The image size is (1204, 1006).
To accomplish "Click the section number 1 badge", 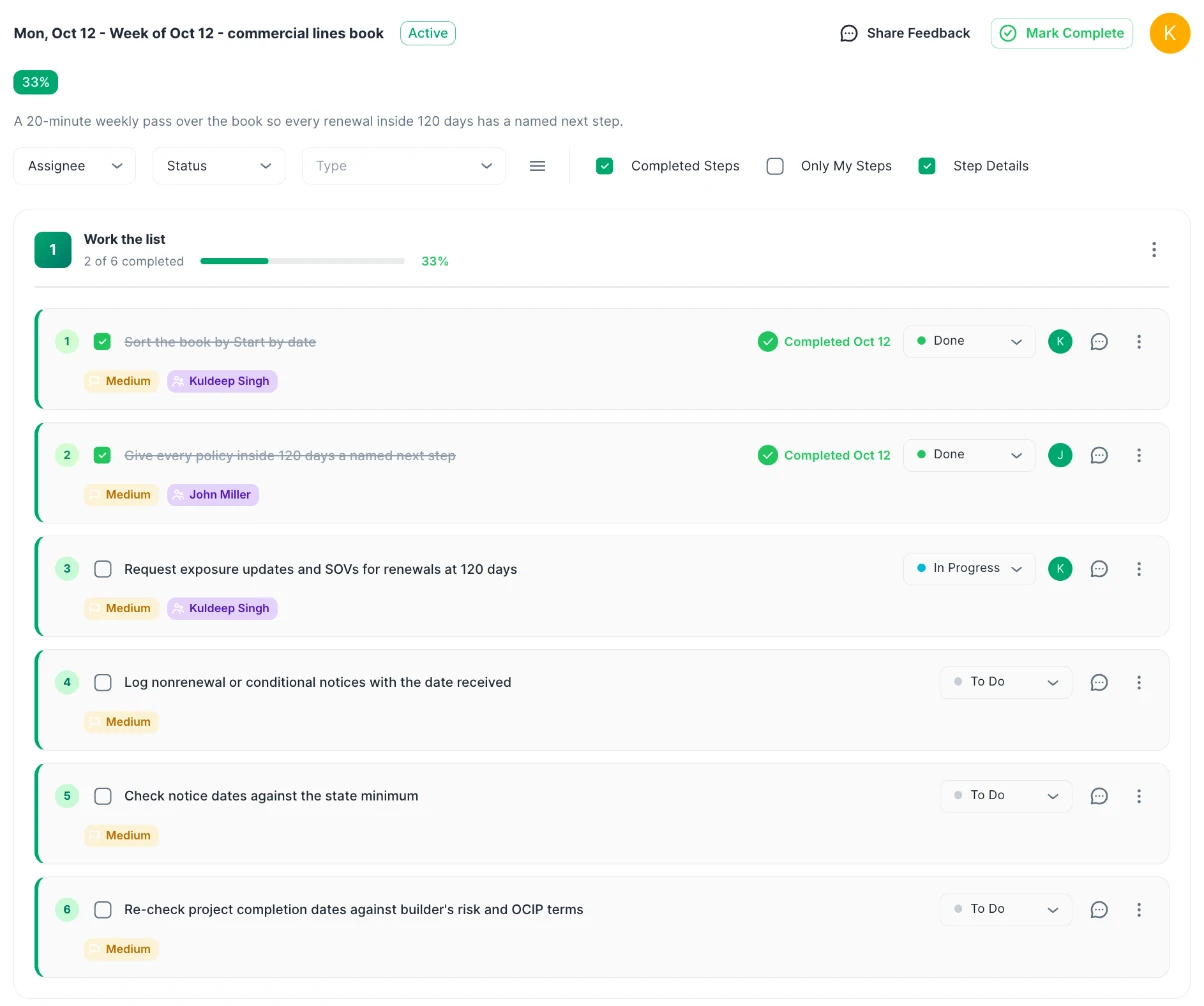I will [53, 250].
